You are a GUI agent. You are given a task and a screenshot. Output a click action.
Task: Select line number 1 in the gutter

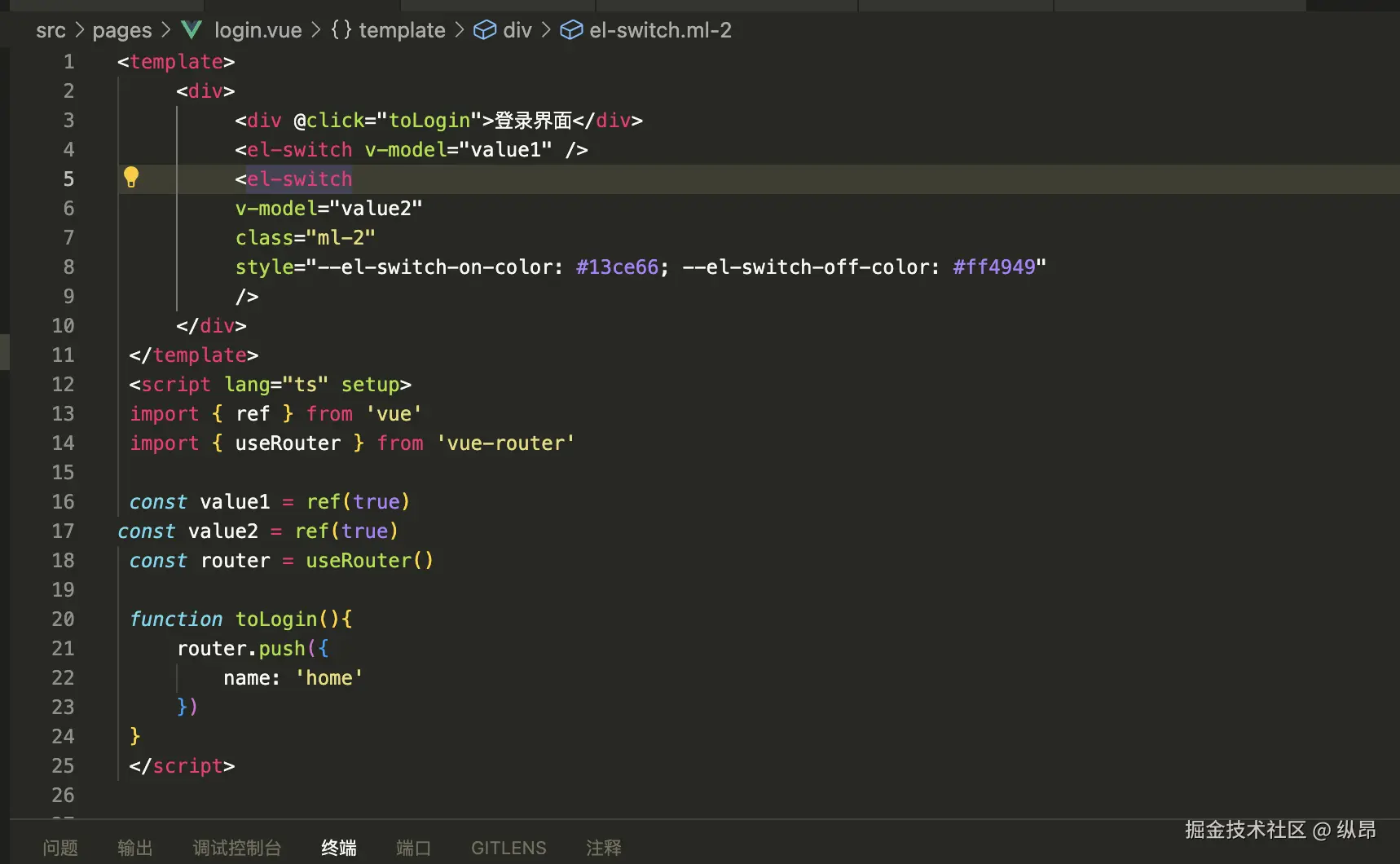tap(69, 62)
